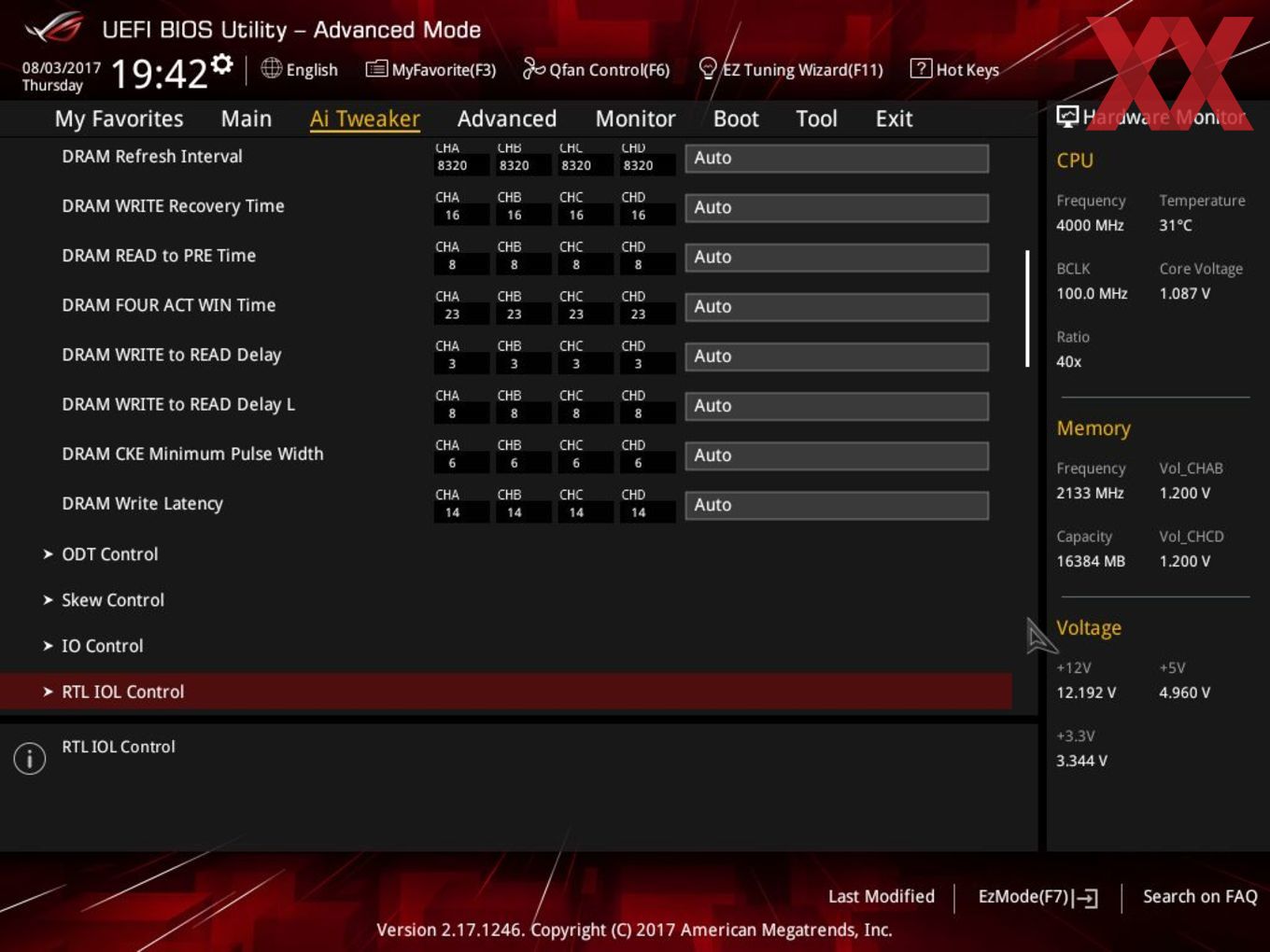Expand the RTL IOL Control submenu
Viewport: 1270px width, 952px height.
[x=505, y=692]
